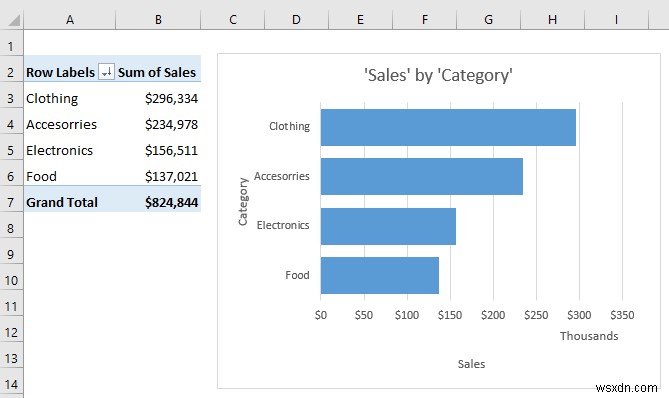Screen dimensions: 669x398
Task: Select the Electronics bar in the chart
Action: click(x=388, y=226)
